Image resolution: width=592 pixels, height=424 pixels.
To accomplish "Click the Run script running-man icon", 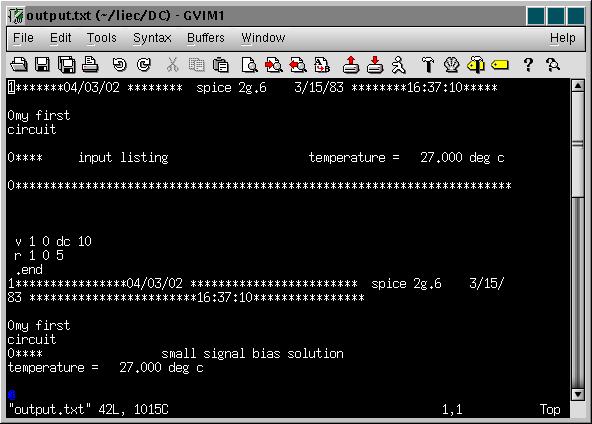I will coord(398,65).
